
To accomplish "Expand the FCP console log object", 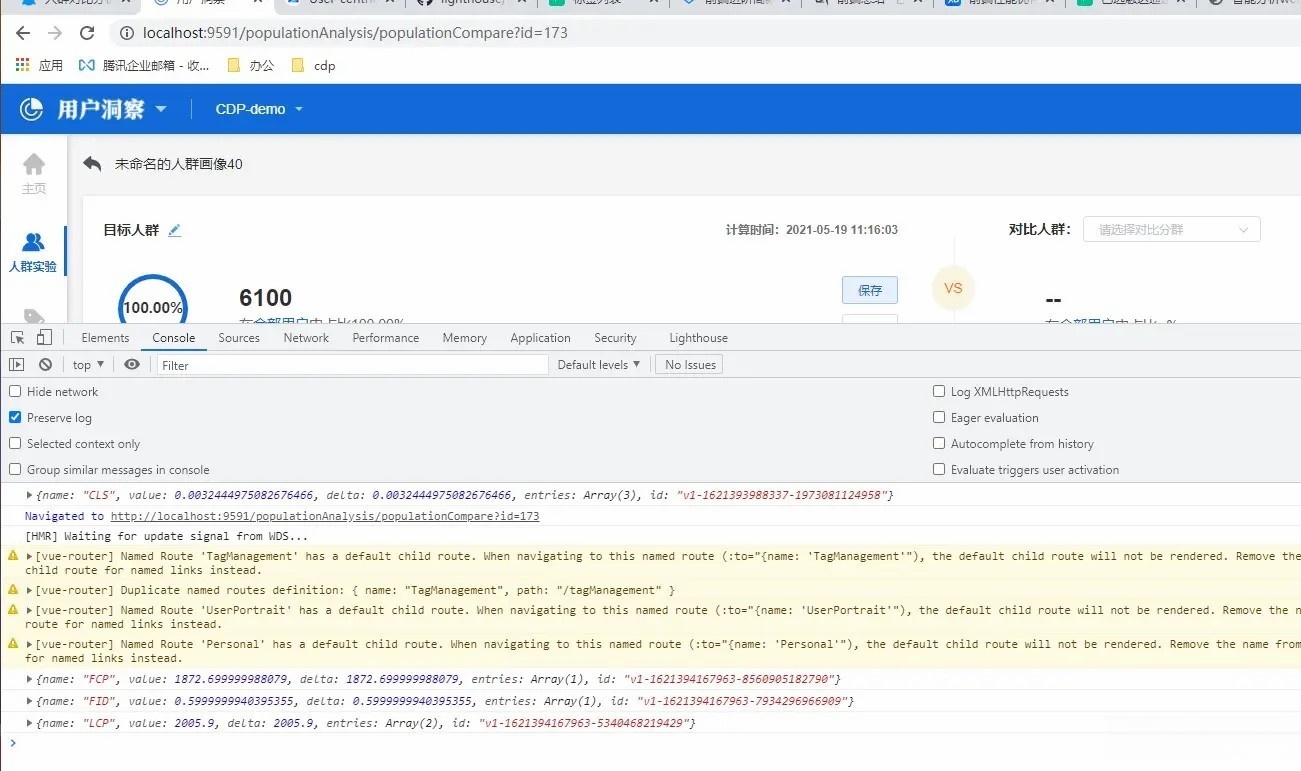I will click(x=30, y=680).
